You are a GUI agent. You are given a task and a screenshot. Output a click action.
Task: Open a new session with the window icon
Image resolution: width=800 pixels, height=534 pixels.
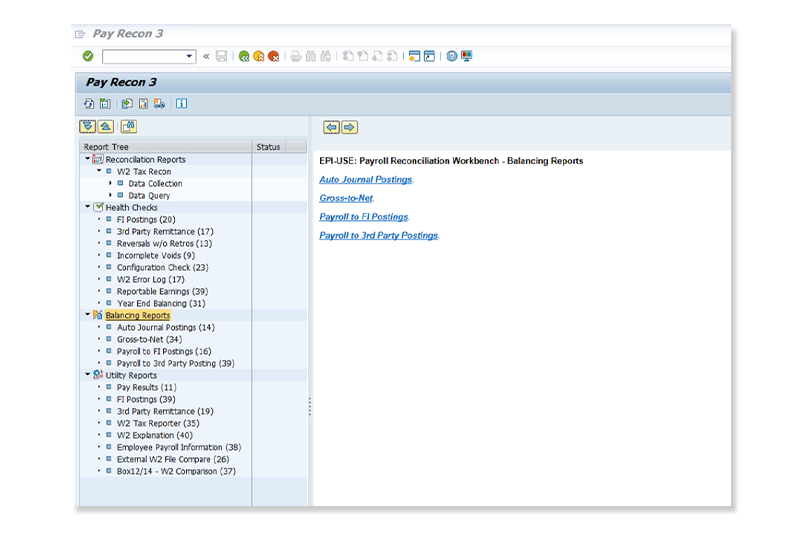[x=414, y=56]
